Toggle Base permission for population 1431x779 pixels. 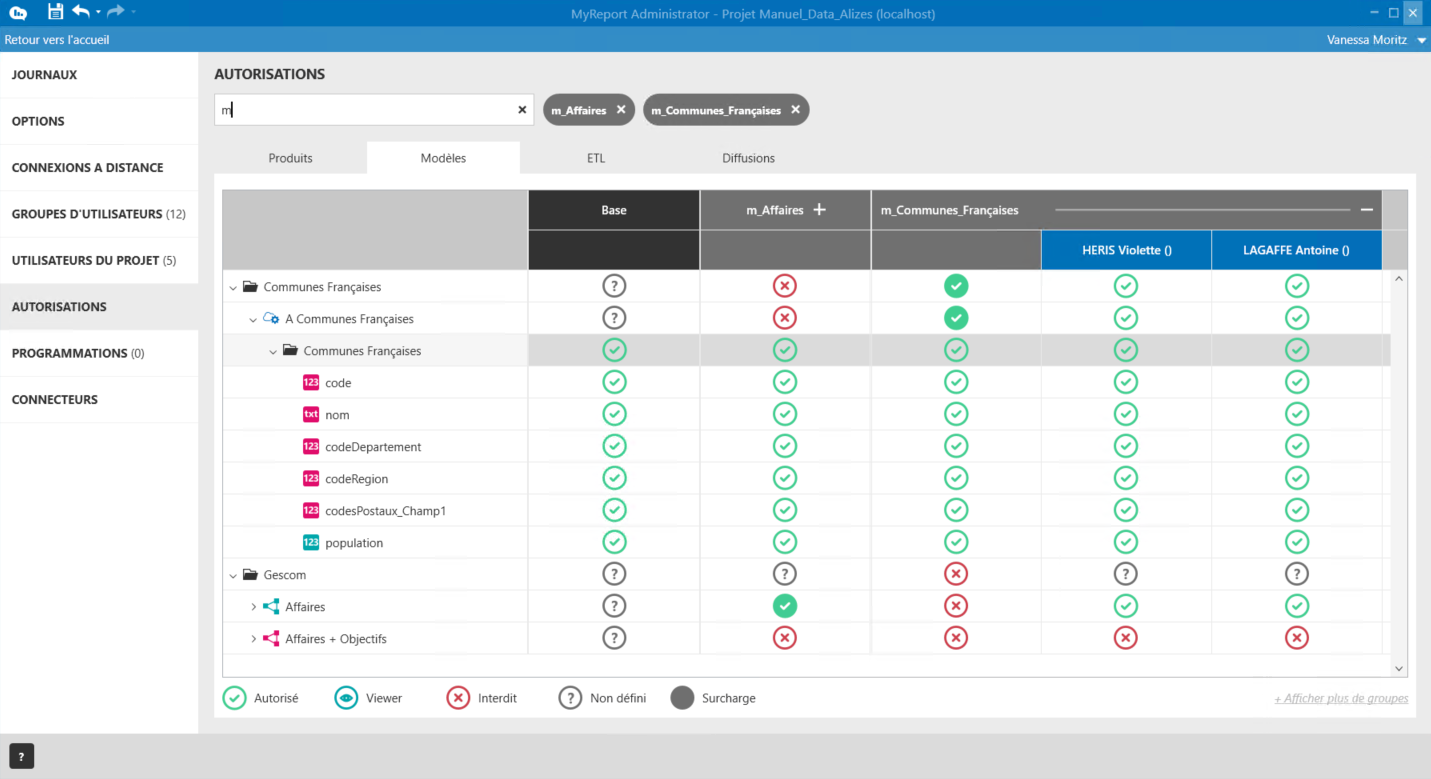tap(614, 543)
